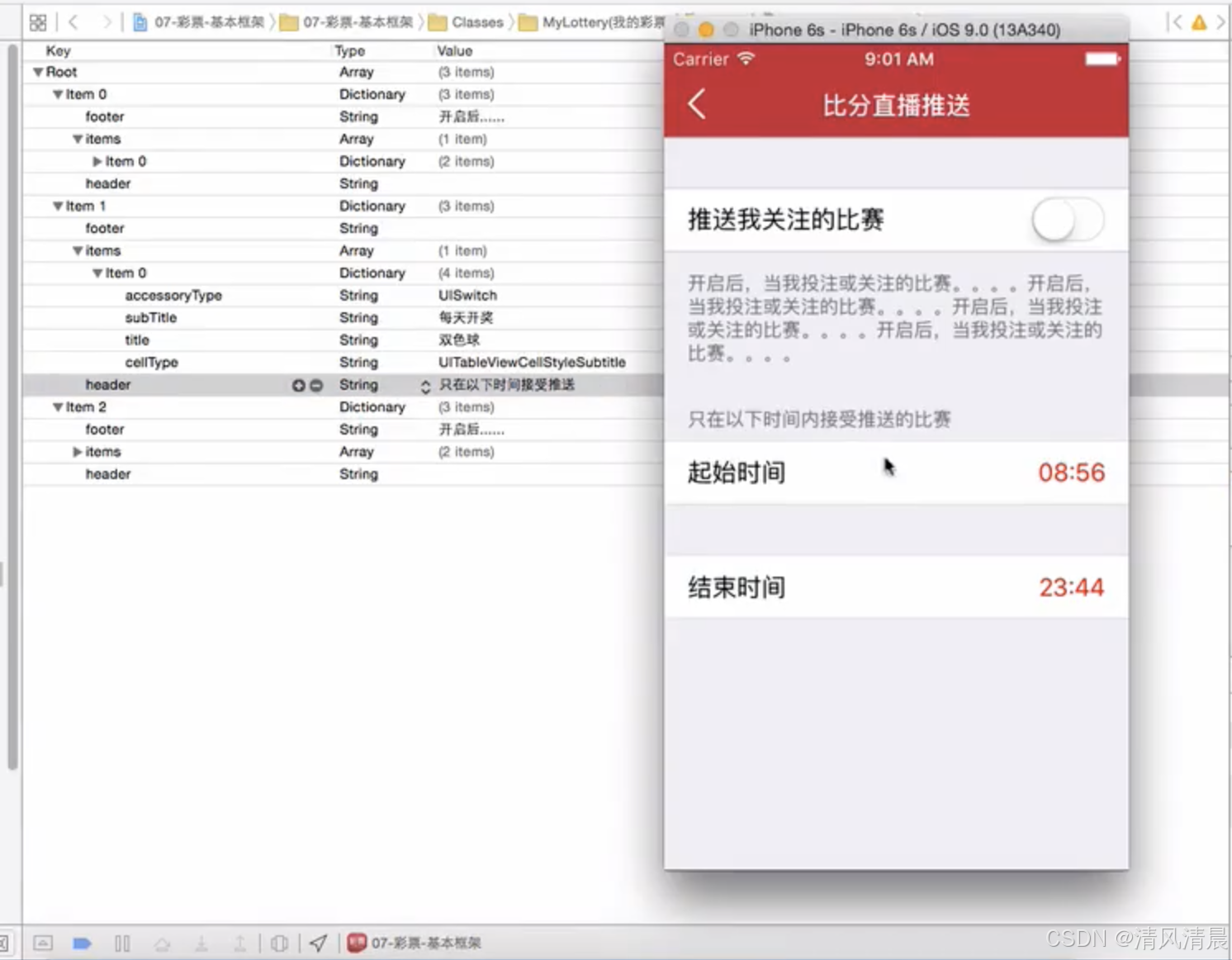Add a row after the selected header

point(298,385)
